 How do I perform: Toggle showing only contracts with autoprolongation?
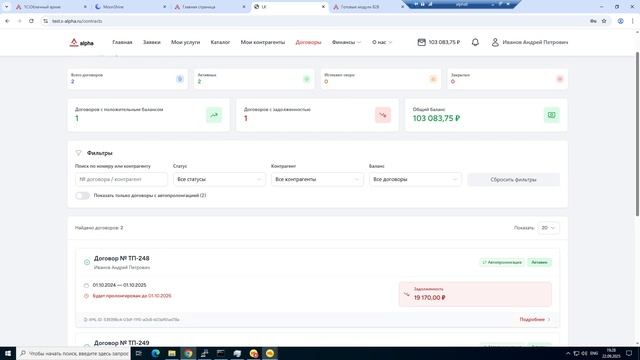(x=82, y=196)
